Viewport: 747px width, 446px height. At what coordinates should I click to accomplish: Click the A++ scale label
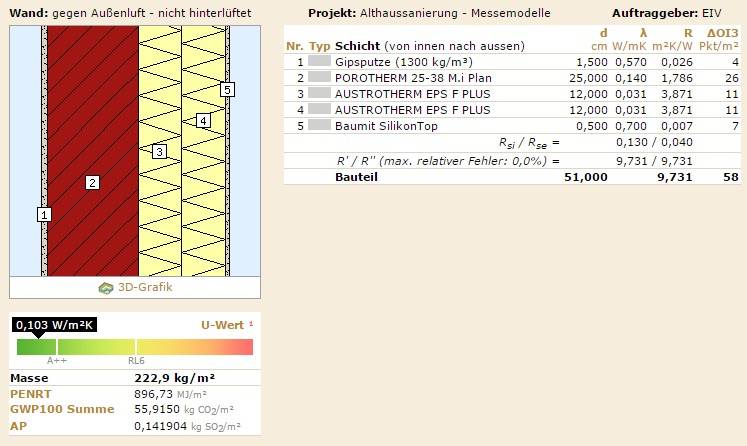tap(57, 361)
